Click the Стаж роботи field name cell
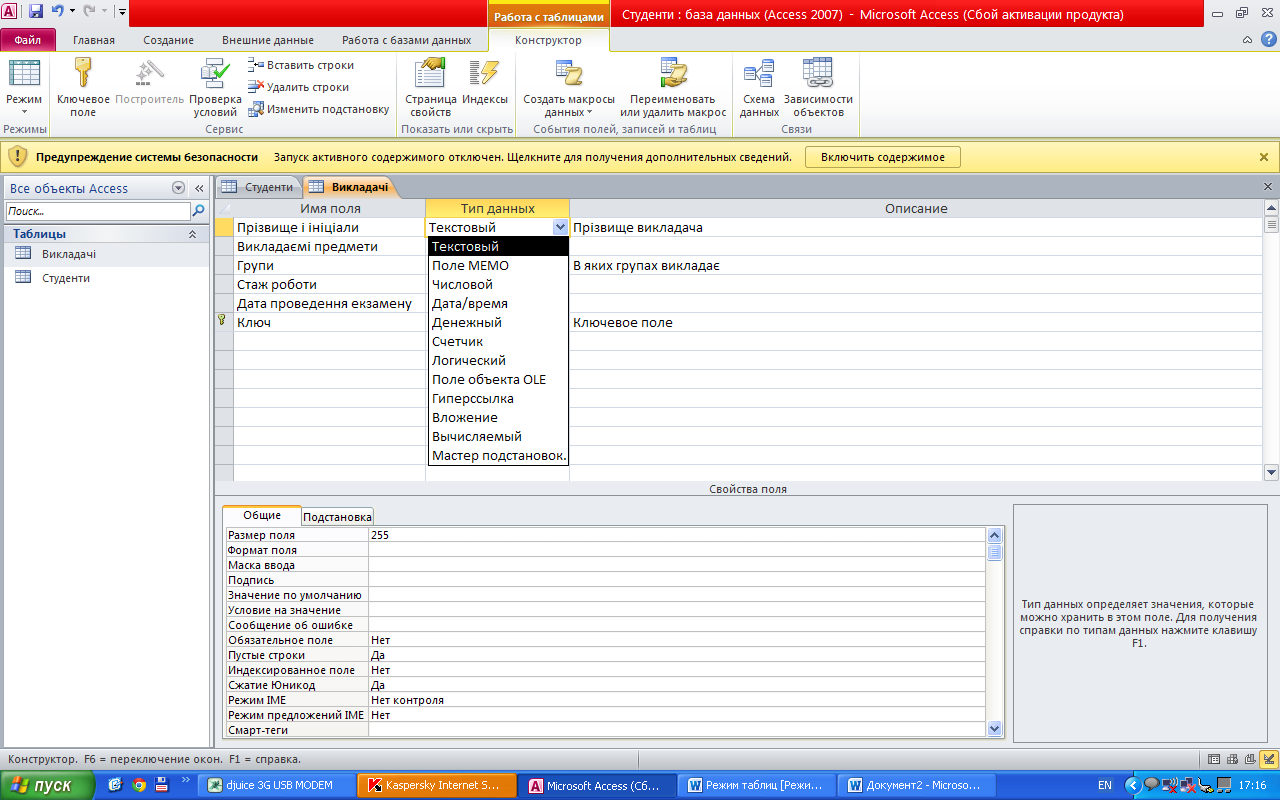This screenshot has width=1280, height=800. click(x=329, y=284)
